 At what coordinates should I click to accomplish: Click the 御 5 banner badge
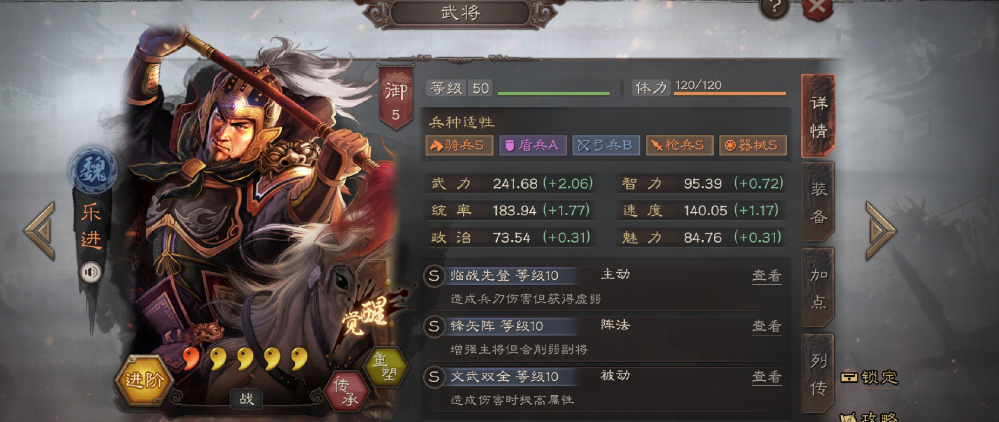pos(396,97)
